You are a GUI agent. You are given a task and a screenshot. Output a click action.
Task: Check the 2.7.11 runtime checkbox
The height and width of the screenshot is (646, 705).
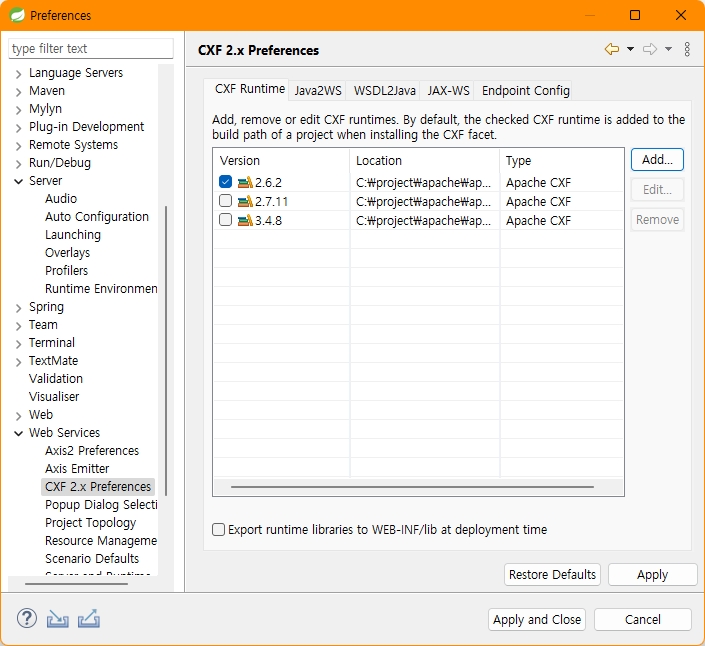click(225, 200)
